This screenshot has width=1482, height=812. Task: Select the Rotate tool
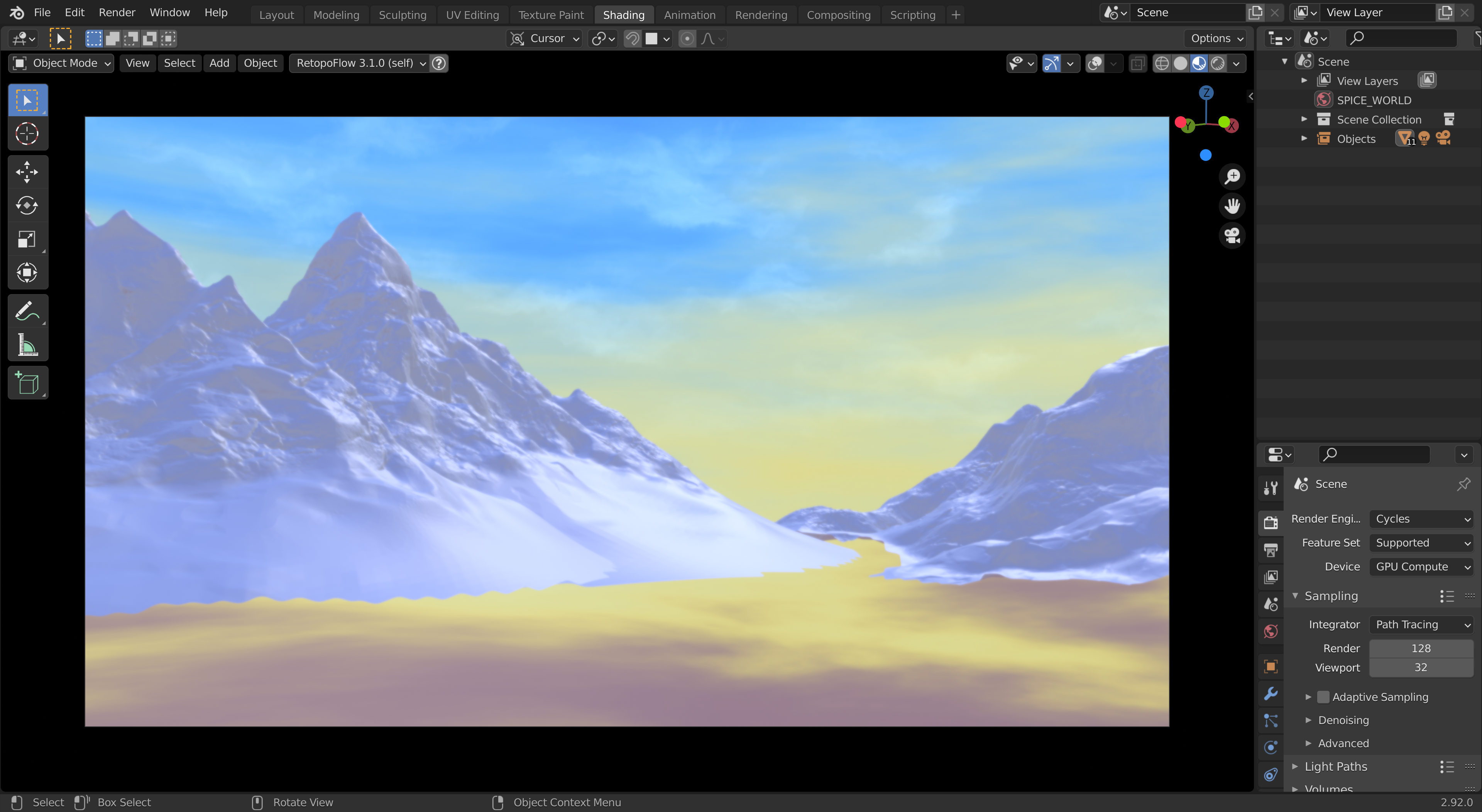(27, 205)
